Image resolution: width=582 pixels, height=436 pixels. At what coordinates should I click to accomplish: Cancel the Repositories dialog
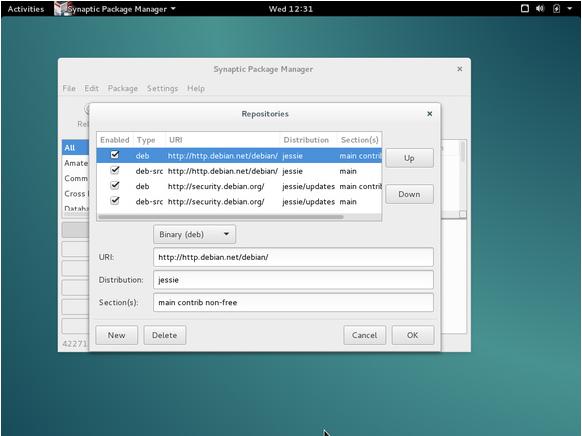click(x=364, y=335)
